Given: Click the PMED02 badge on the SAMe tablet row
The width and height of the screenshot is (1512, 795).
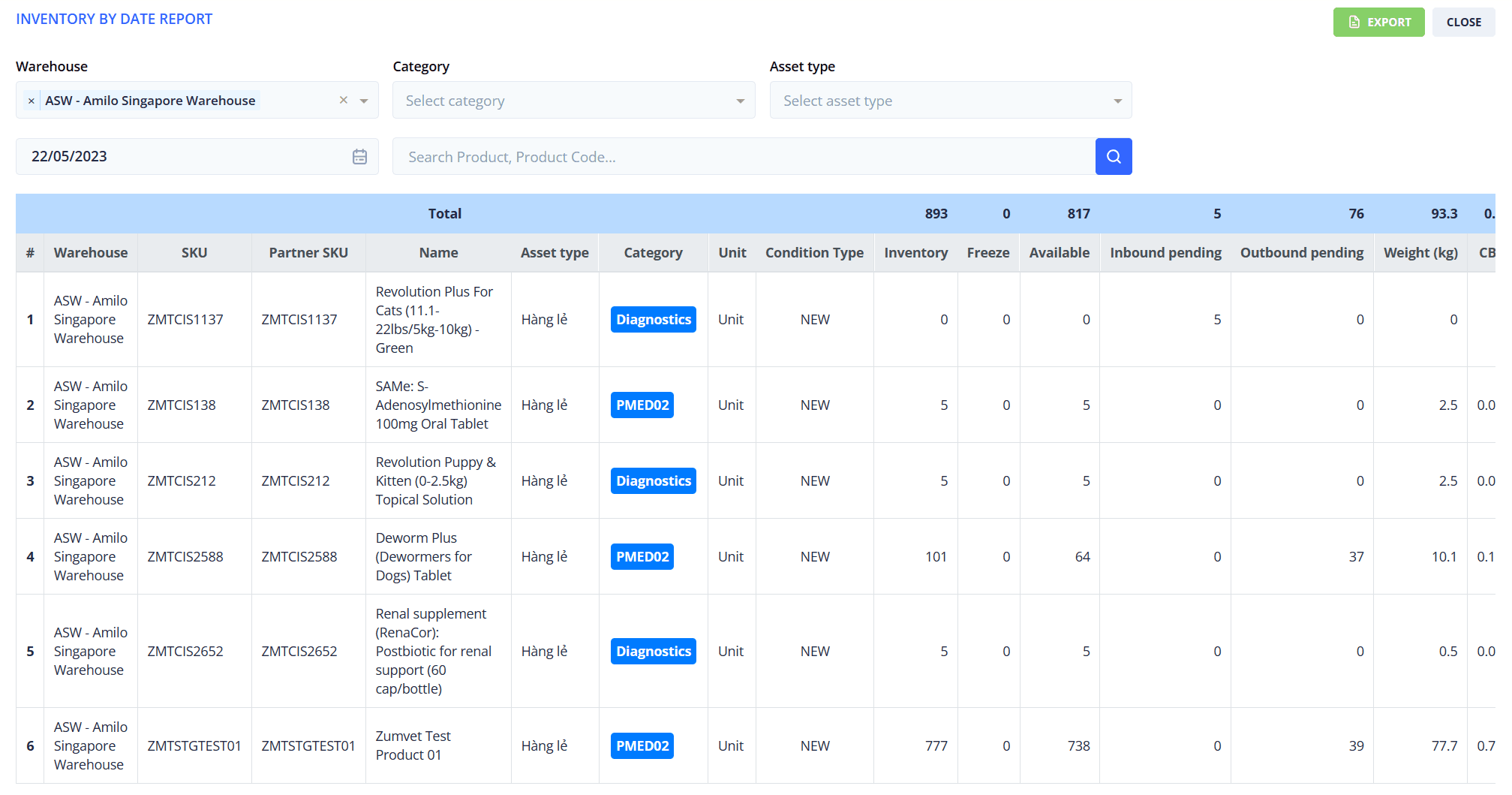Looking at the screenshot, I should pyautogui.click(x=642, y=405).
